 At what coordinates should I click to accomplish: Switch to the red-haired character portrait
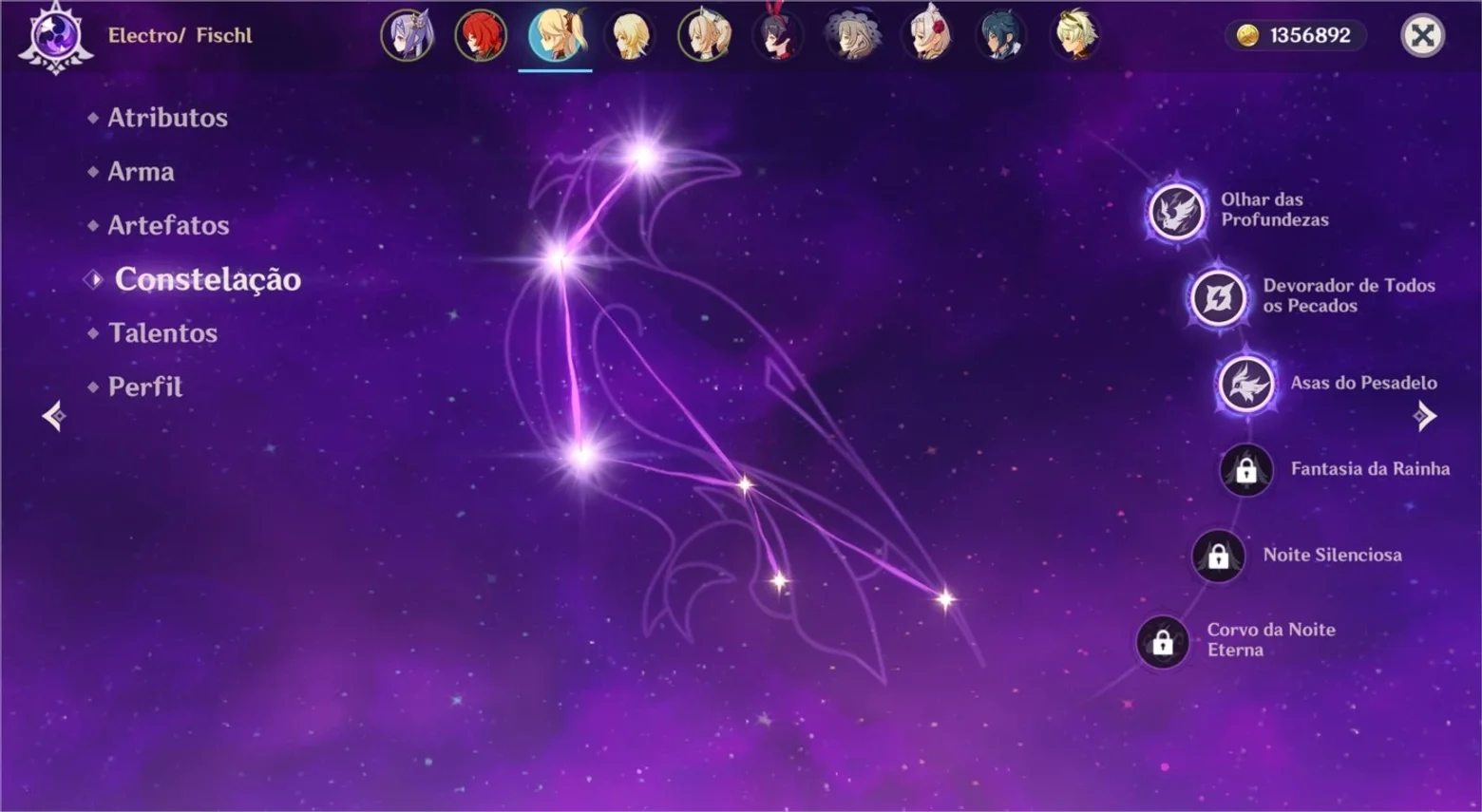click(x=481, y=36)
